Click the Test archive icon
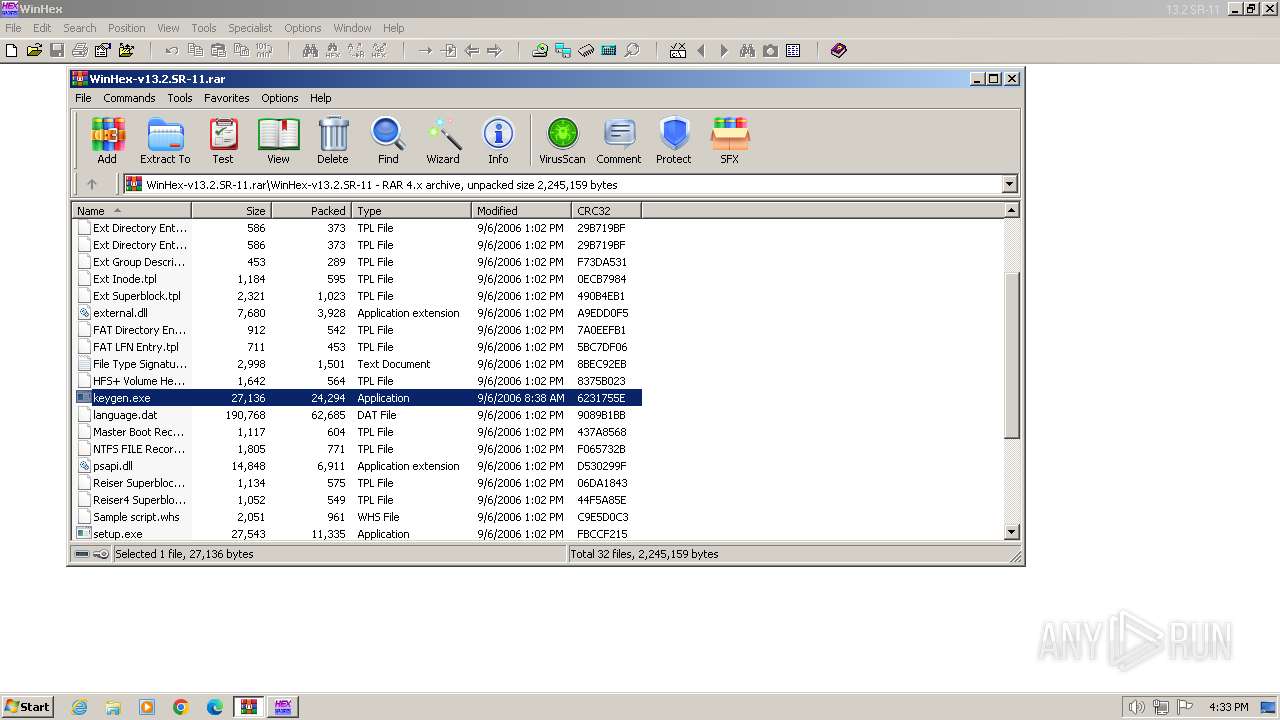This screenshot has width=1280, height=720. point(223,140)
